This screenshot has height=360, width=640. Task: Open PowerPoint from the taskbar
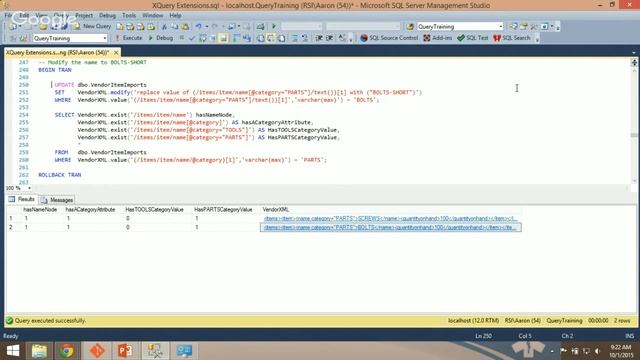coord(125,351)
